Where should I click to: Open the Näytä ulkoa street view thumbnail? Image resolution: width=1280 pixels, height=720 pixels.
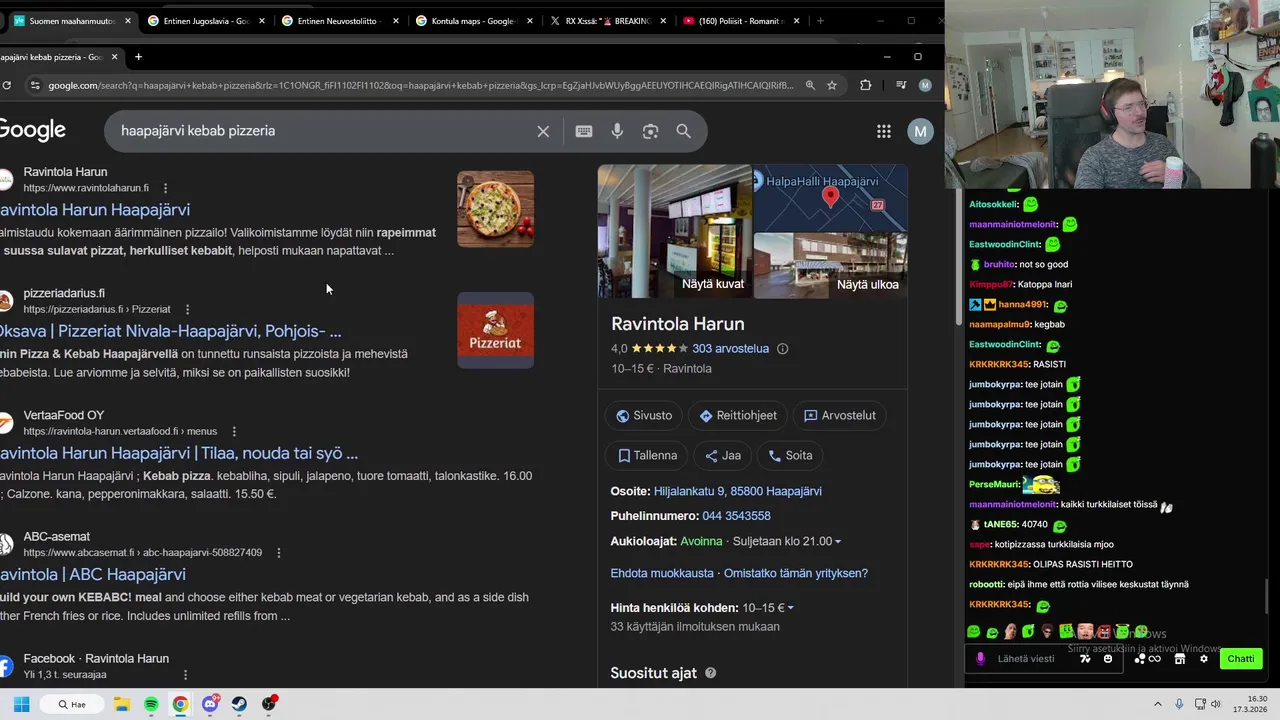tap(831, 266)
